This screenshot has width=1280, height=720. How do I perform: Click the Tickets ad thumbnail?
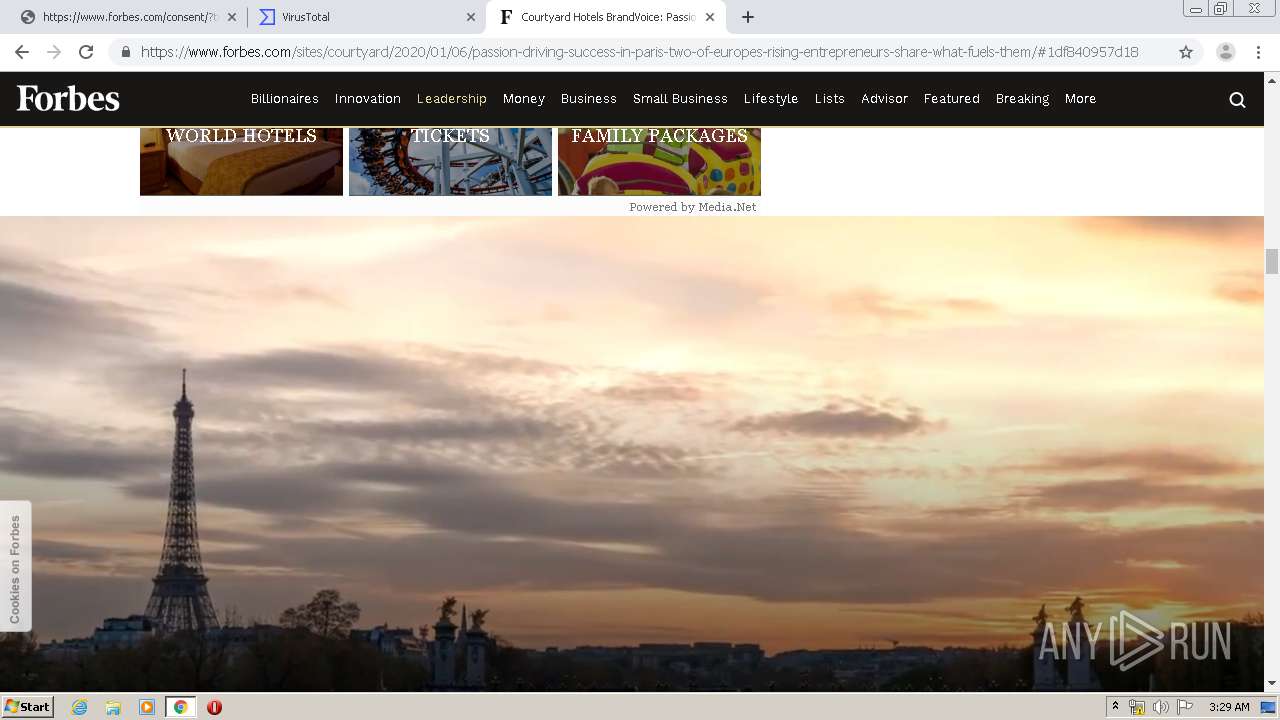[x=450, y=161]
